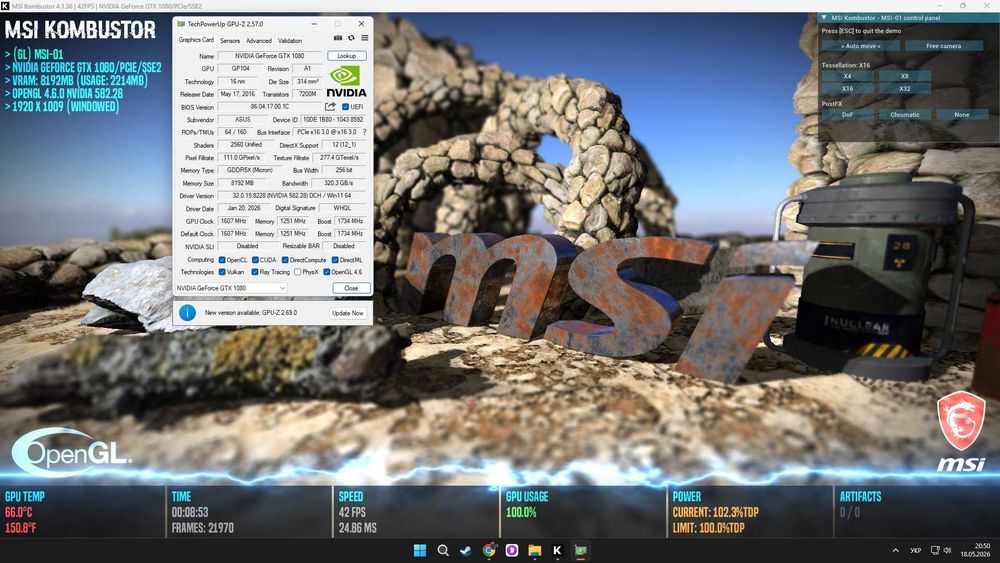Toggle the OpenCL checkbox
The height and width of the screenshot is (563, 1000).
point(222,260)
